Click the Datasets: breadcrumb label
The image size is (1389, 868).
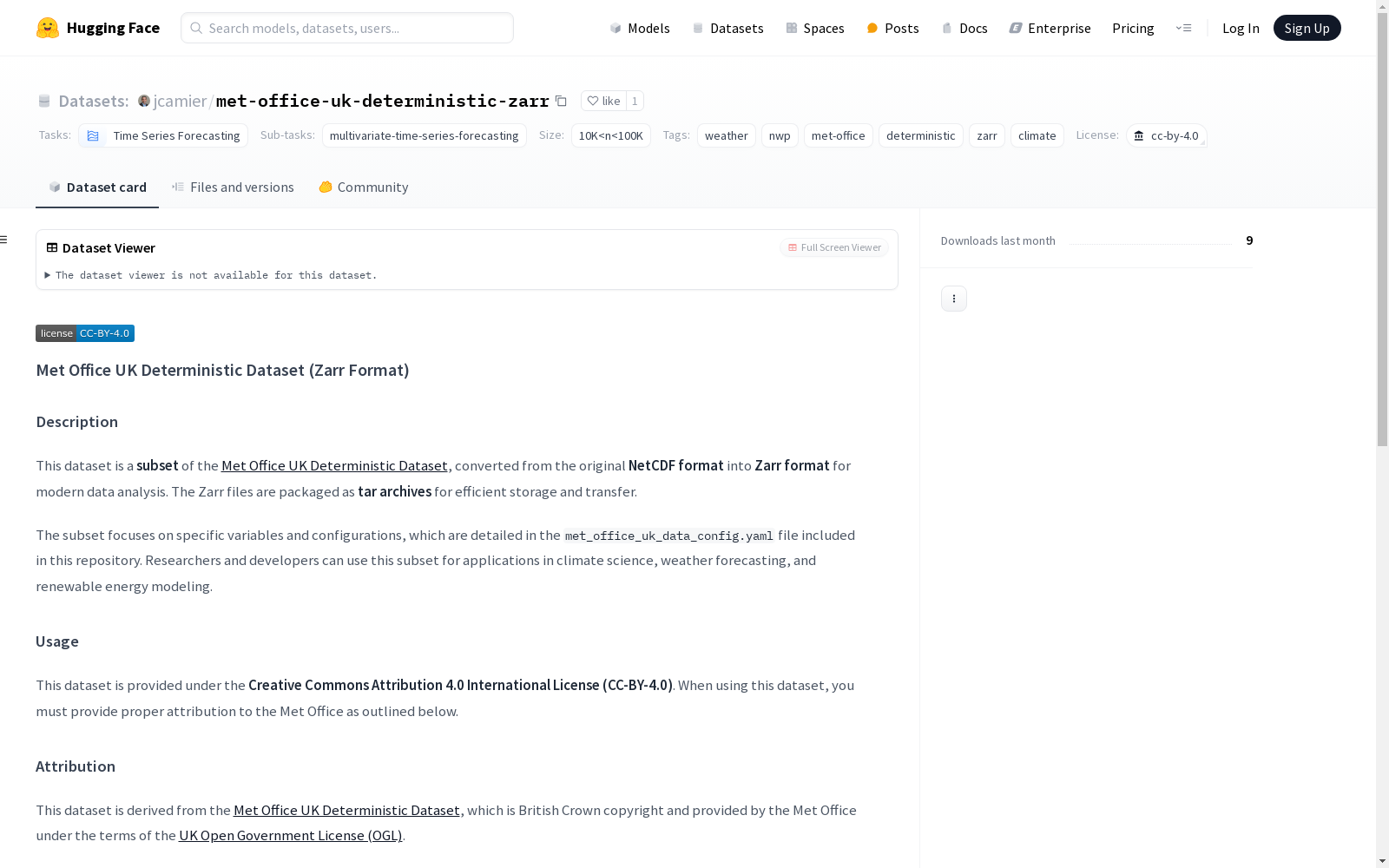[94, 101]
